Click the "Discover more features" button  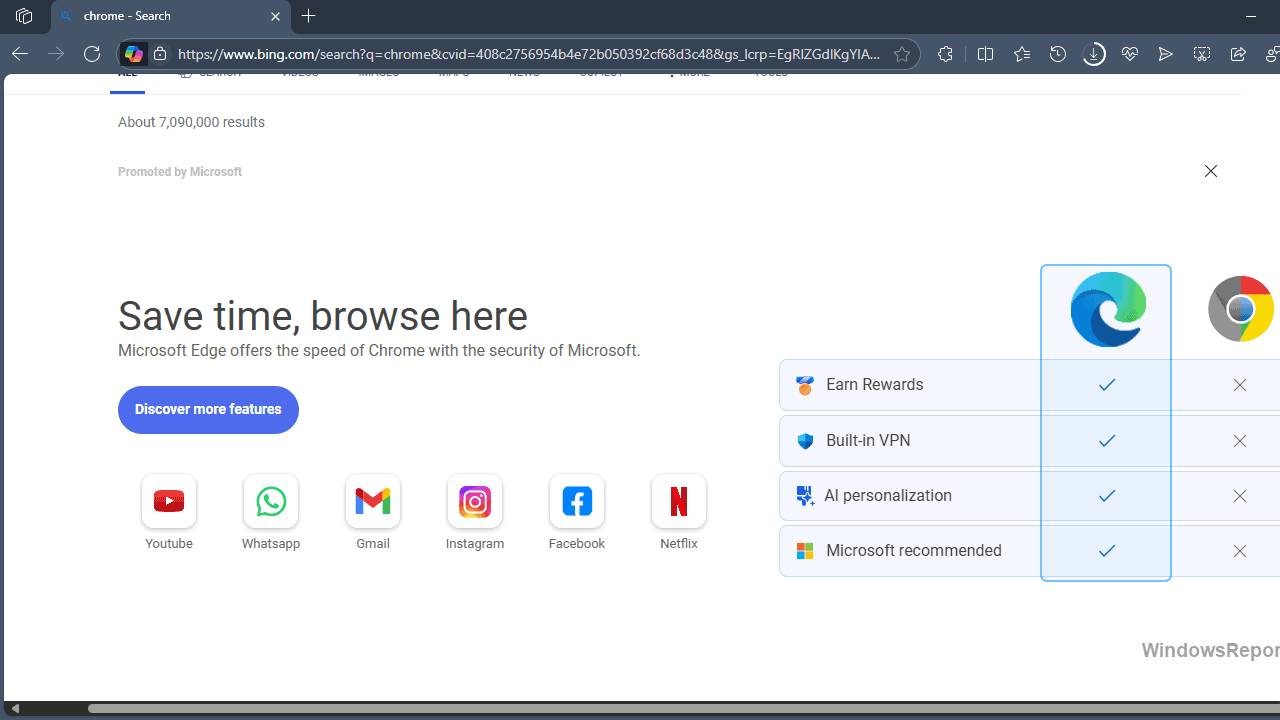[208, 409]
